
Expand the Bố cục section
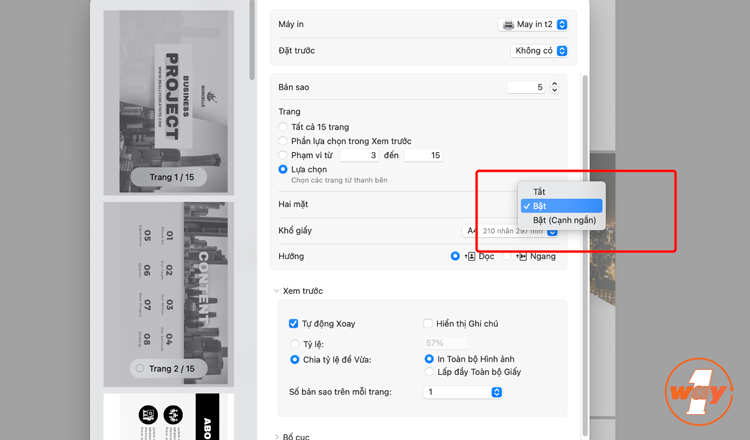pos(276,437)
